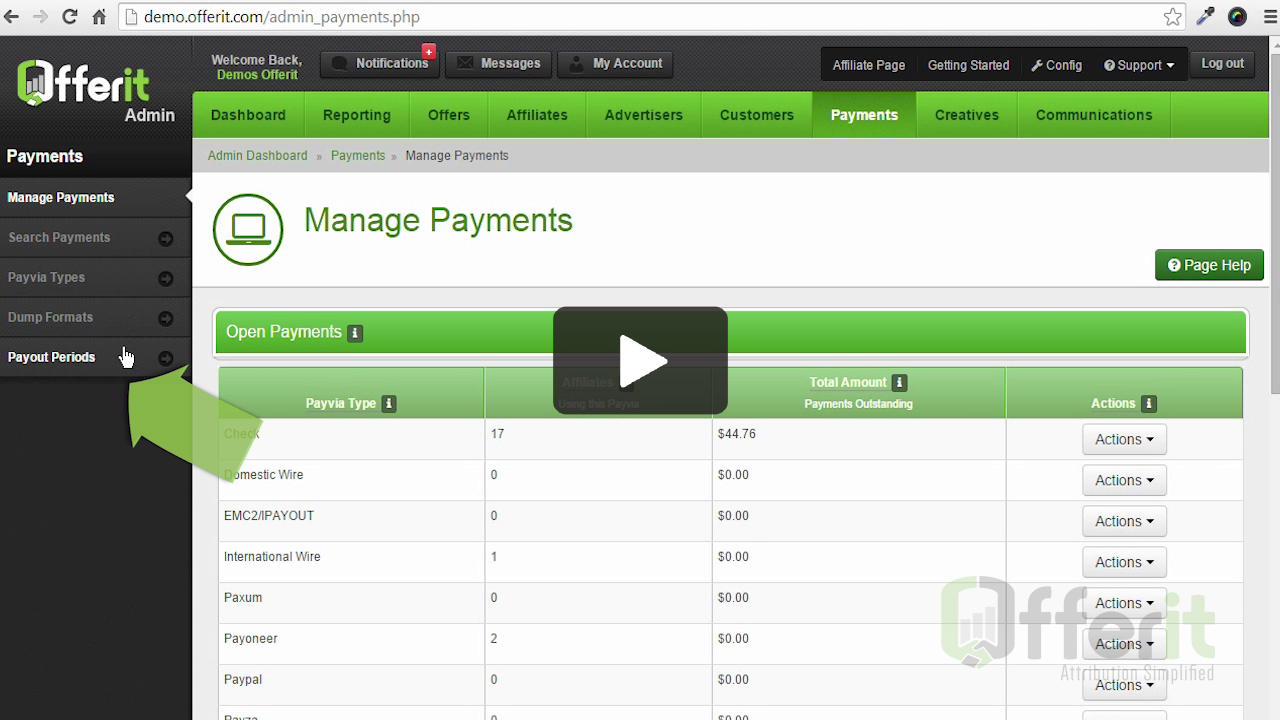Switch to Reporting tab

pos(357,115)
